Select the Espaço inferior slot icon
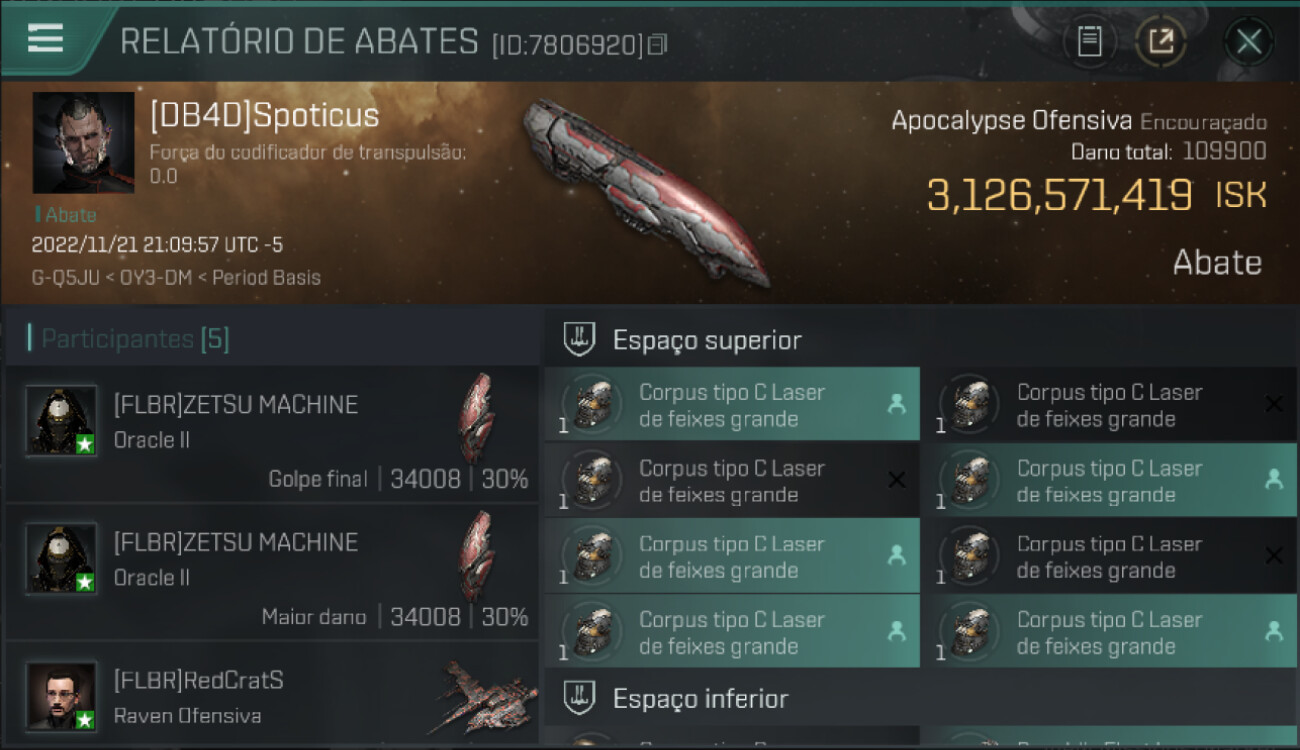Viewport: 1300px width, 750px height. coord(580,698)
